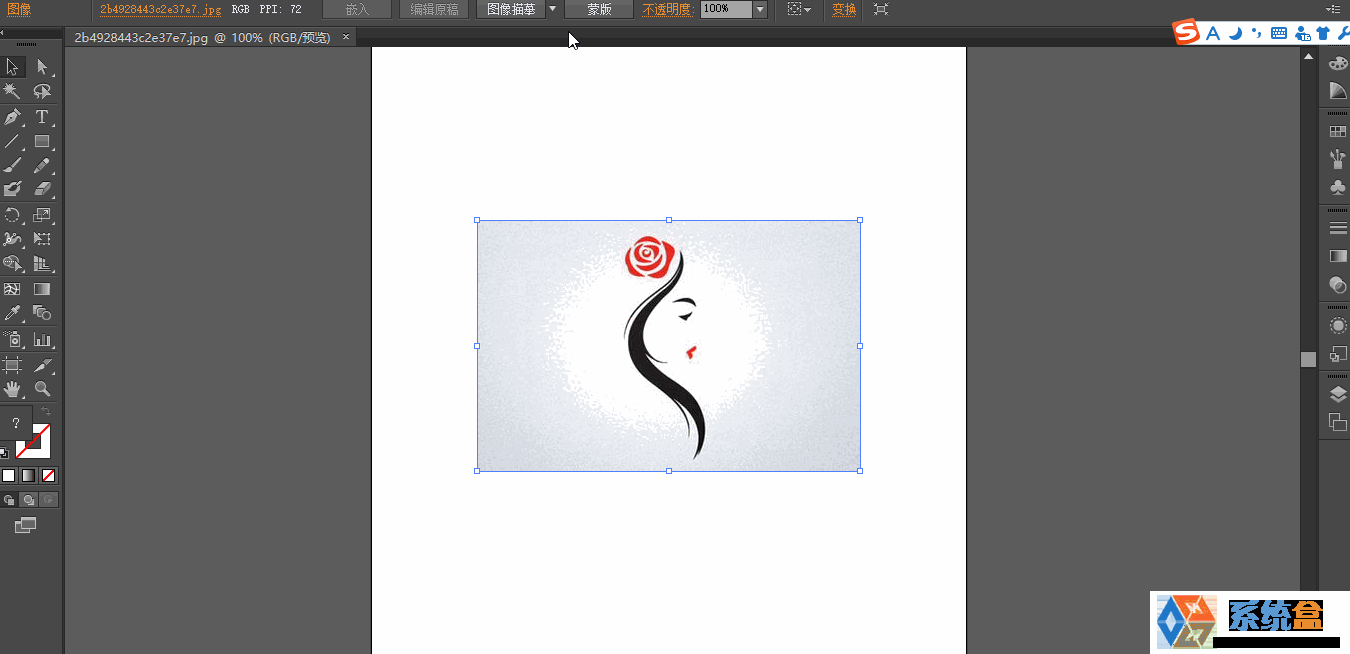Open the Brushes panel icon
Image resolution: width=1350 pixels, height=654 pixels.
[x=1338, y=158]
